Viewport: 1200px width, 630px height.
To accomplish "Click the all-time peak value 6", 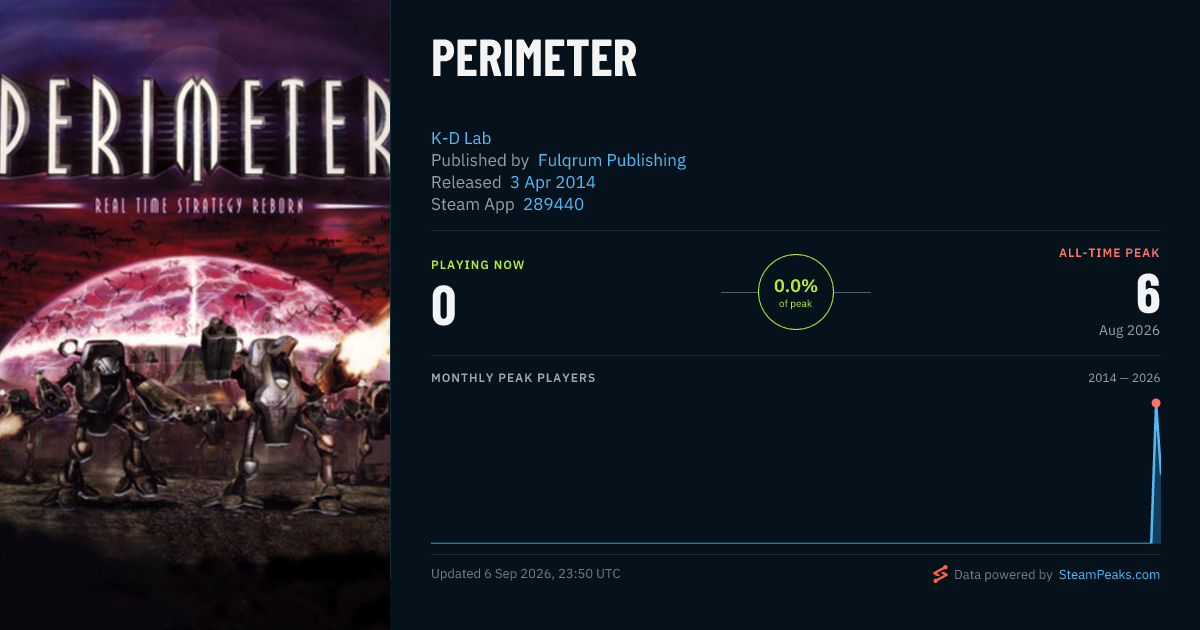I will tap(1148, 294).
